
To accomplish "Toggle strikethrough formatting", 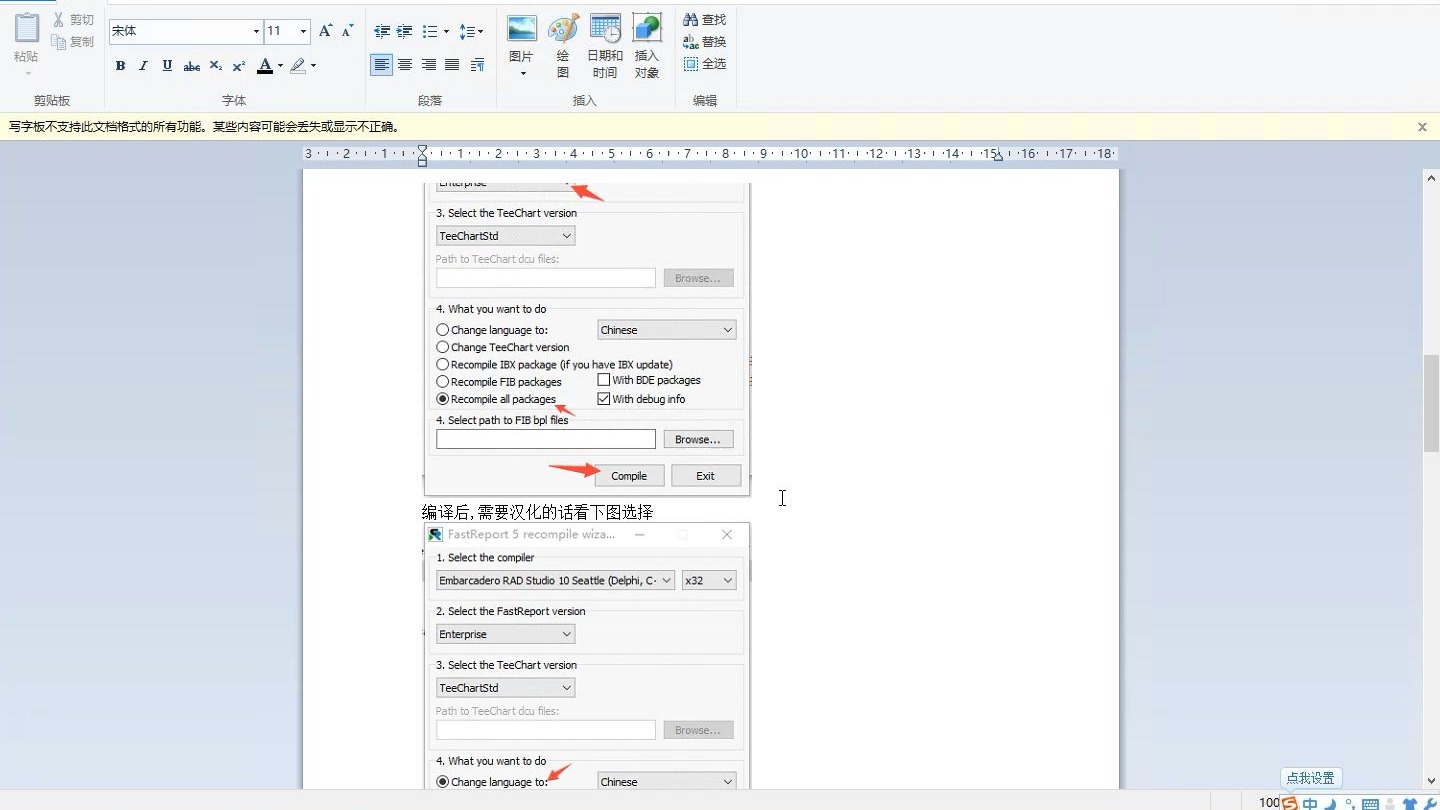I will [191, 66].
